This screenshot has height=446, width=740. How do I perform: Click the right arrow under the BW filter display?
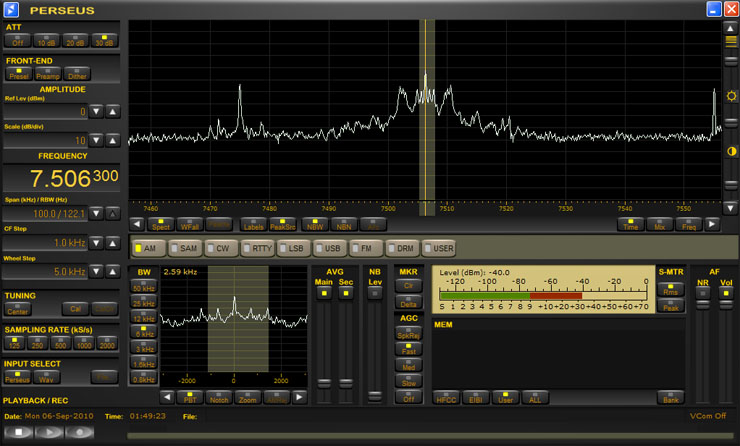point(299,397)
